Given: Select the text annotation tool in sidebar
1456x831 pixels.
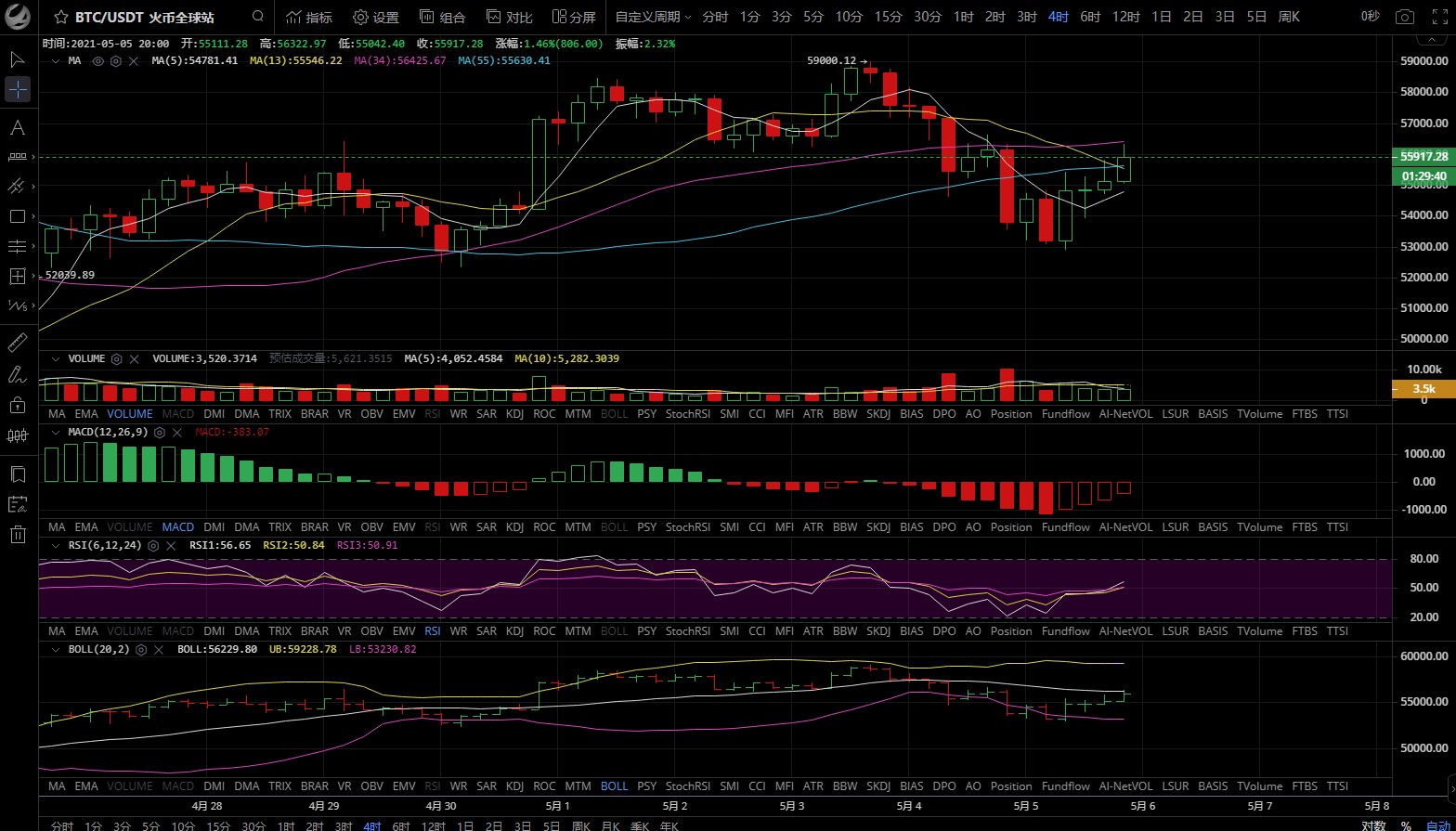Looking at the screenshot, I should 18,127.
